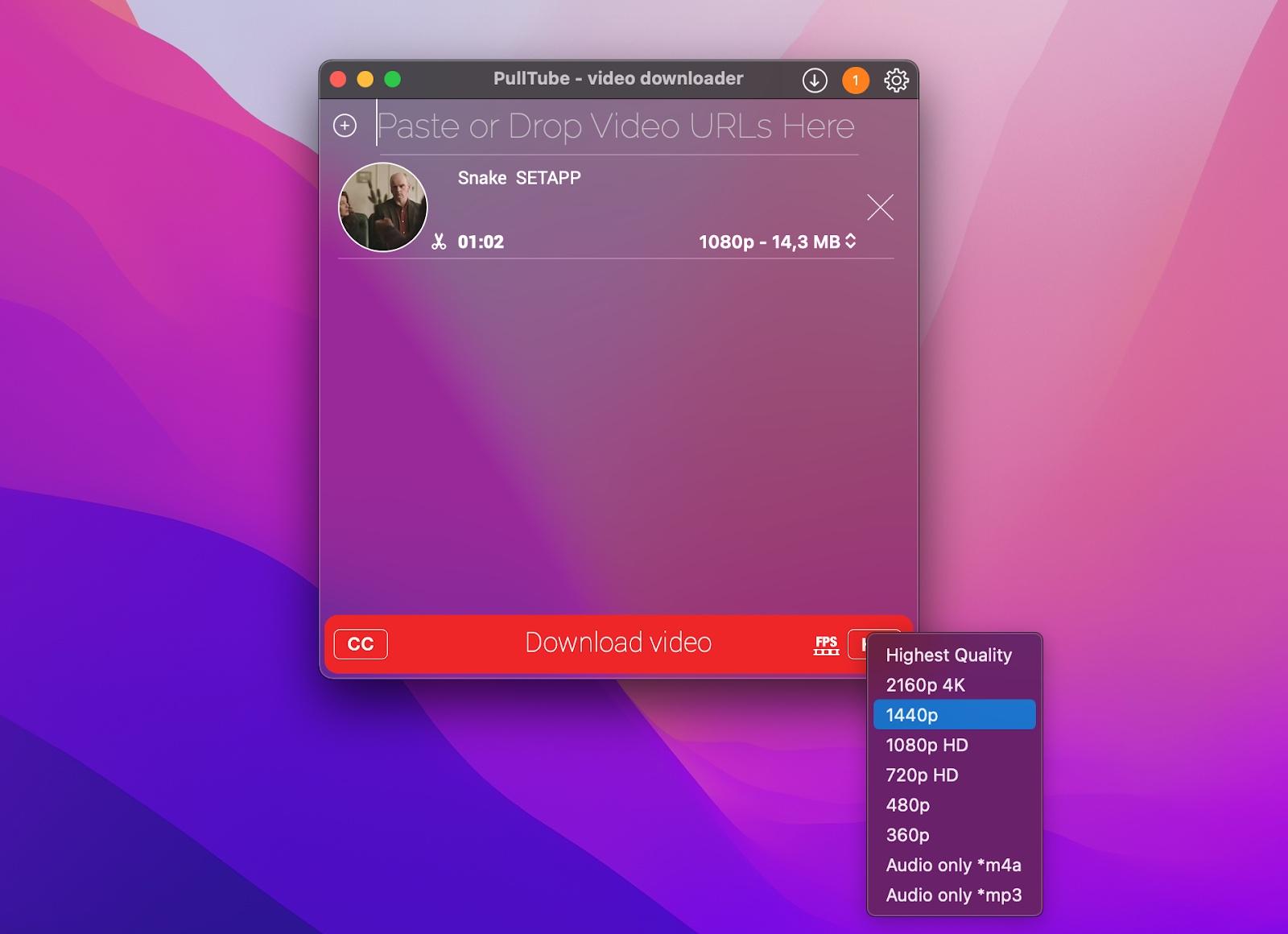Minimize window with yellow button
Image resolution: width=1288 pixels, height=934 pixels.
click(x=365, y=79)
